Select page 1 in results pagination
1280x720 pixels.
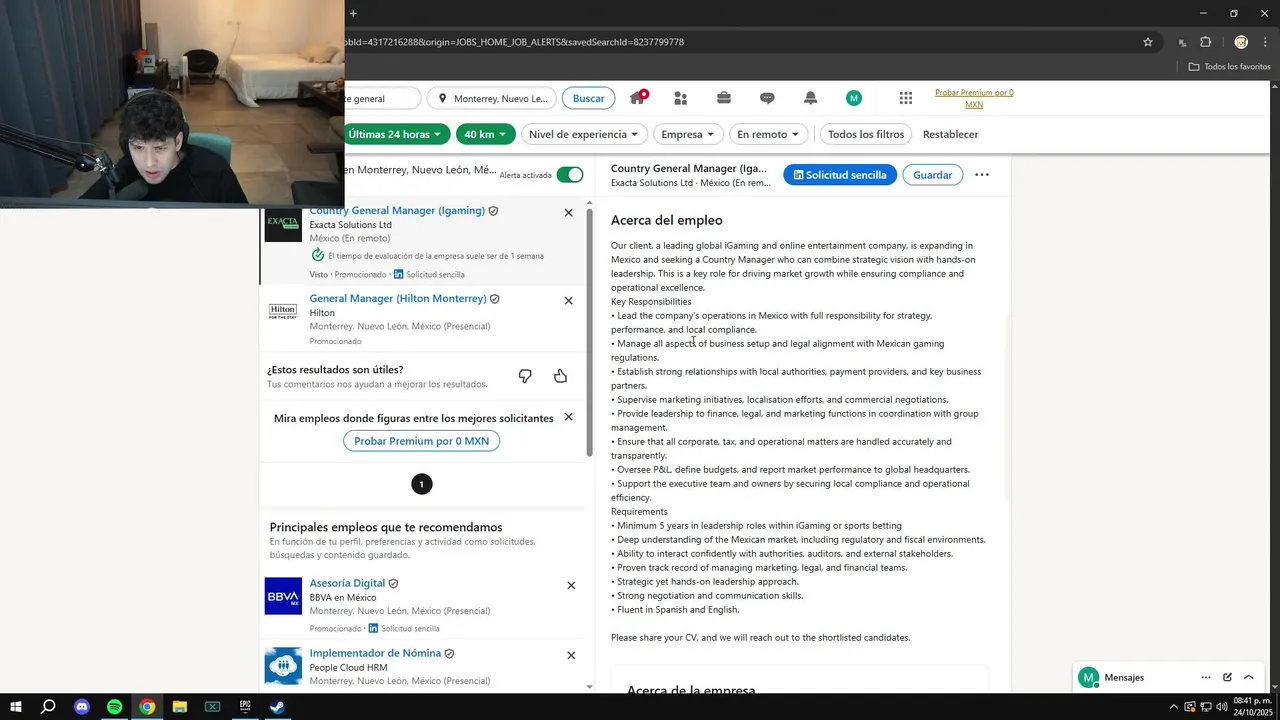pyautogui.click(x=421, y=484)
